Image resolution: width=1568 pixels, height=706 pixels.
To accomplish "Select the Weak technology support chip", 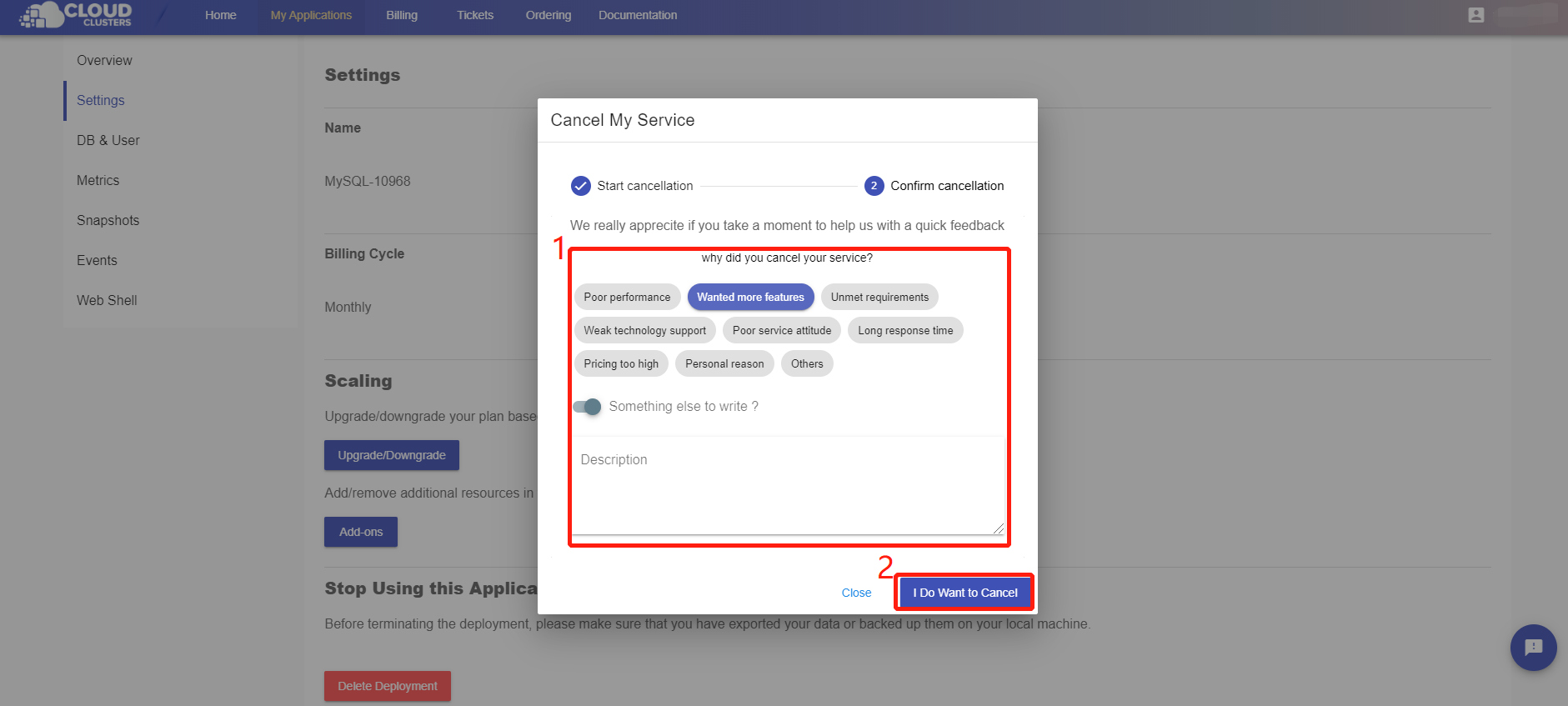I will point(644,330).
